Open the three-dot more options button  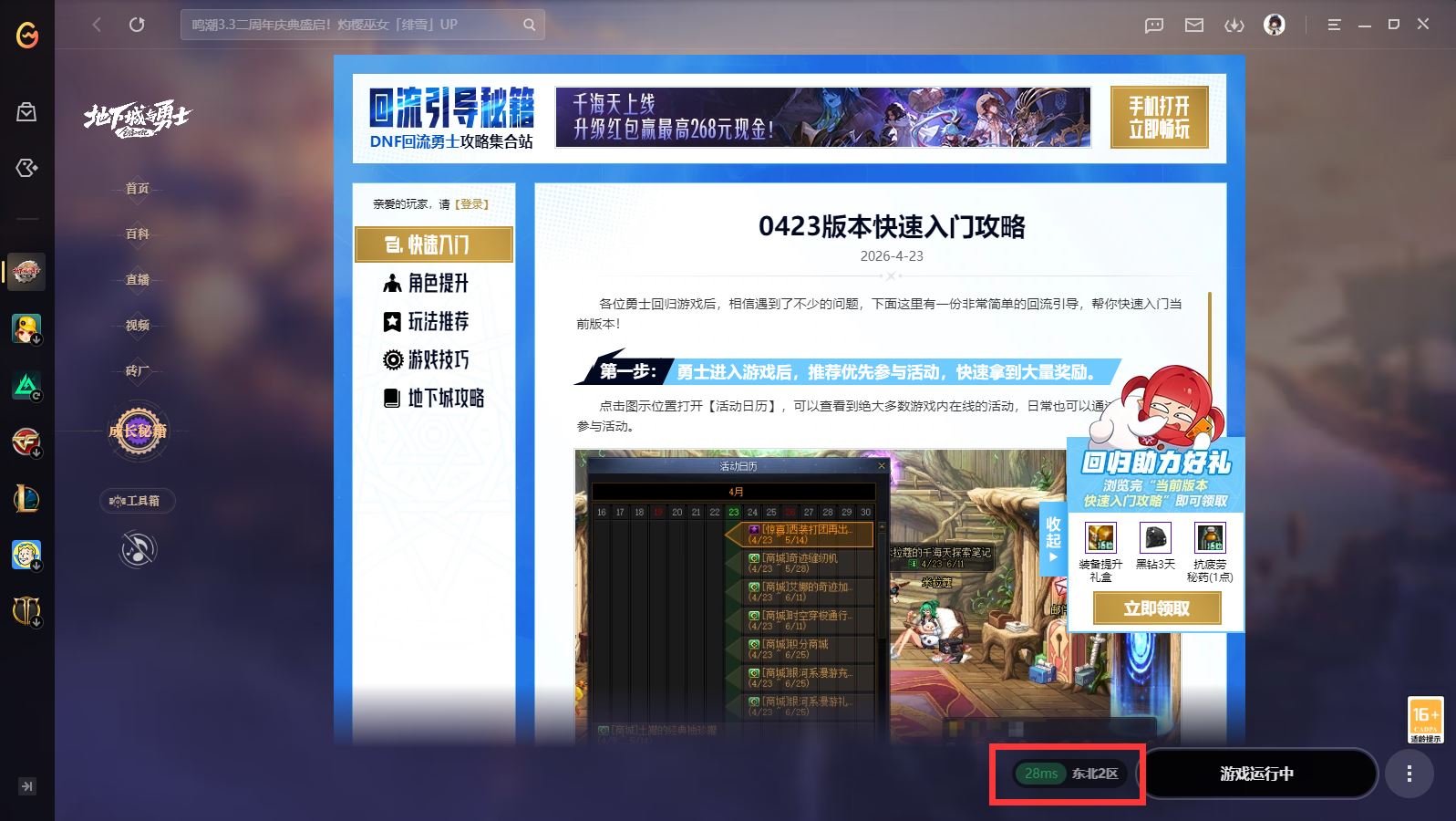(x=1410, y=774)
